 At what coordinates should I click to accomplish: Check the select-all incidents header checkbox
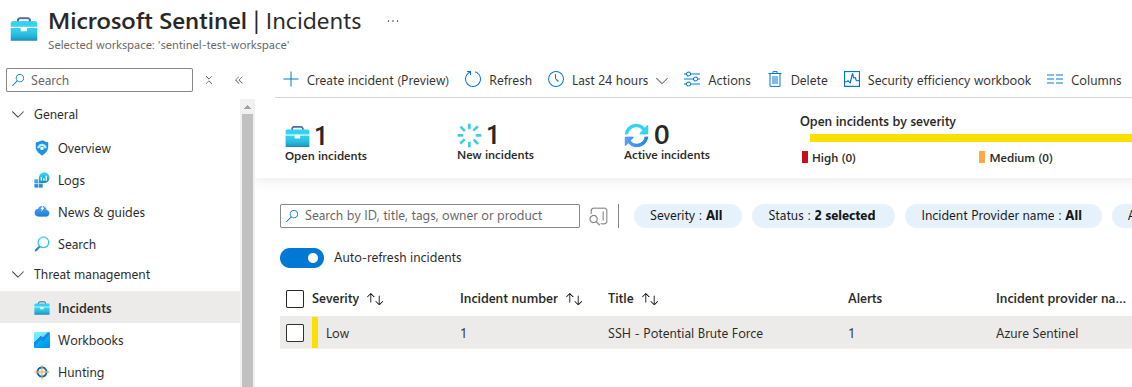pyautogui.click(x=295, y=299)
